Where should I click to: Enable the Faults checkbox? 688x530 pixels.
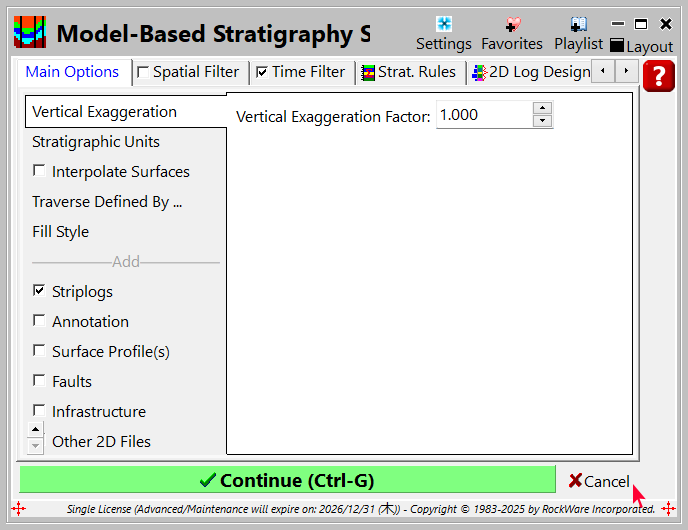pos(39,381)
